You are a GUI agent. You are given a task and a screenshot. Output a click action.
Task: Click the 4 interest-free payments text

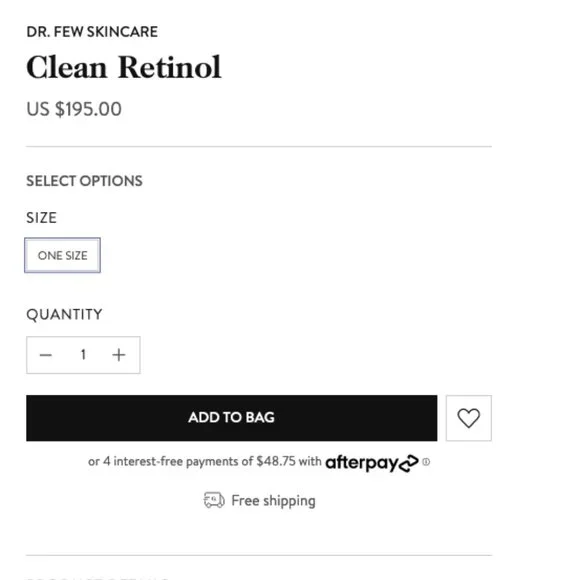click(x=171, y=462)
